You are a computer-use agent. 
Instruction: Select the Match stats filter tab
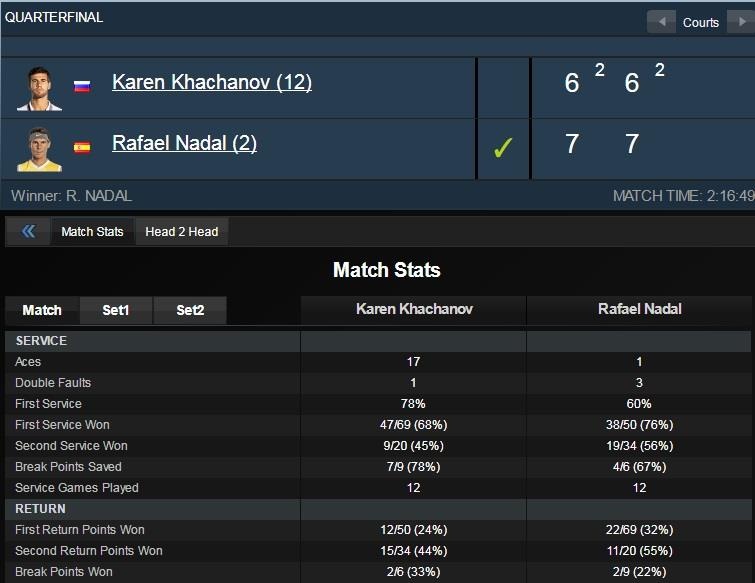tap(42, 310)
